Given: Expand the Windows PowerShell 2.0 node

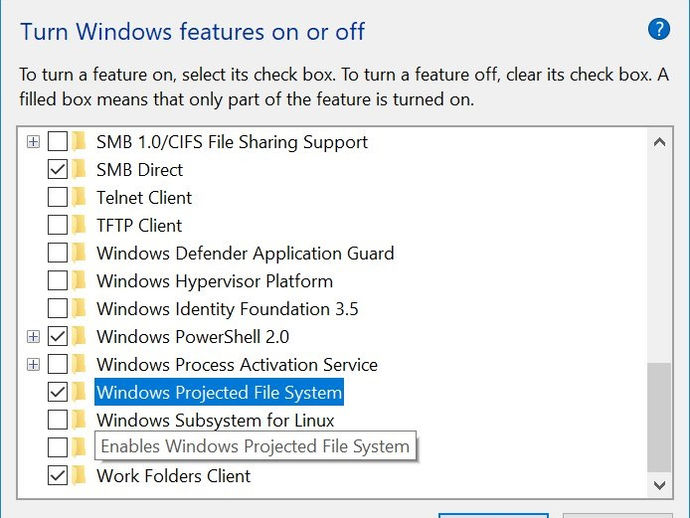Looking at the screenshot, I should point(33,337).
